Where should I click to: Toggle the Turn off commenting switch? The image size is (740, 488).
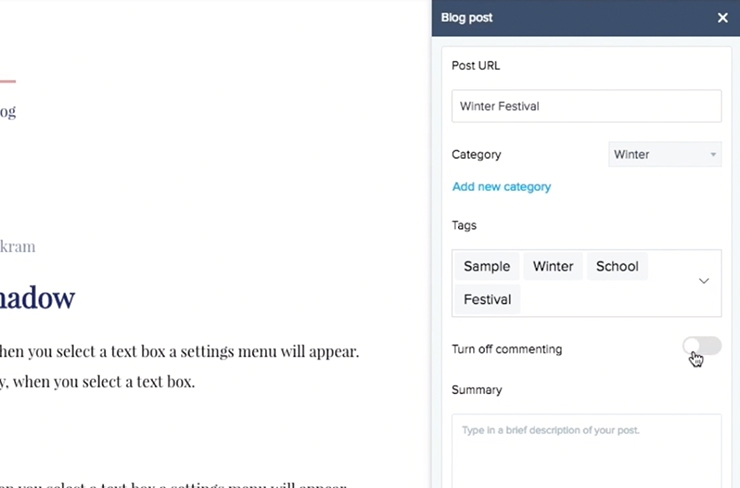(x=702, y=346)
